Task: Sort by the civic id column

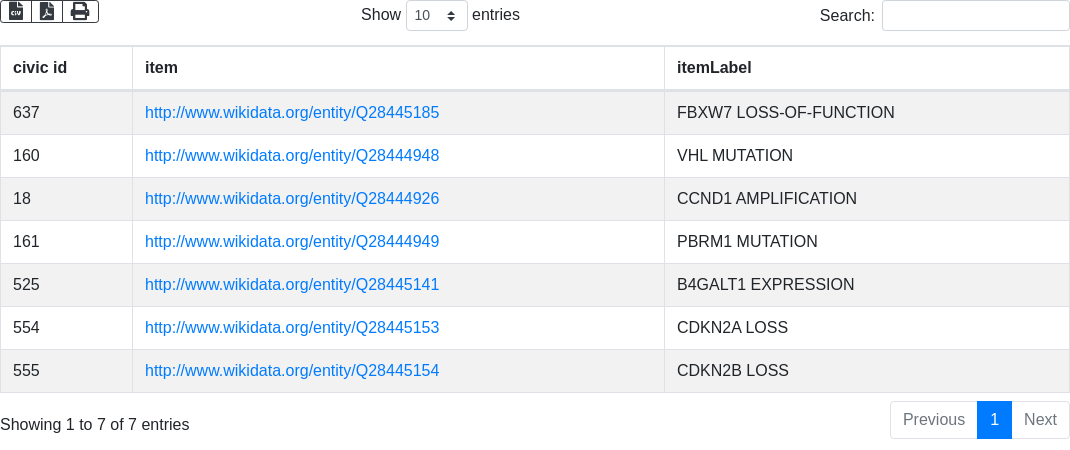Action: click(40, 68)
